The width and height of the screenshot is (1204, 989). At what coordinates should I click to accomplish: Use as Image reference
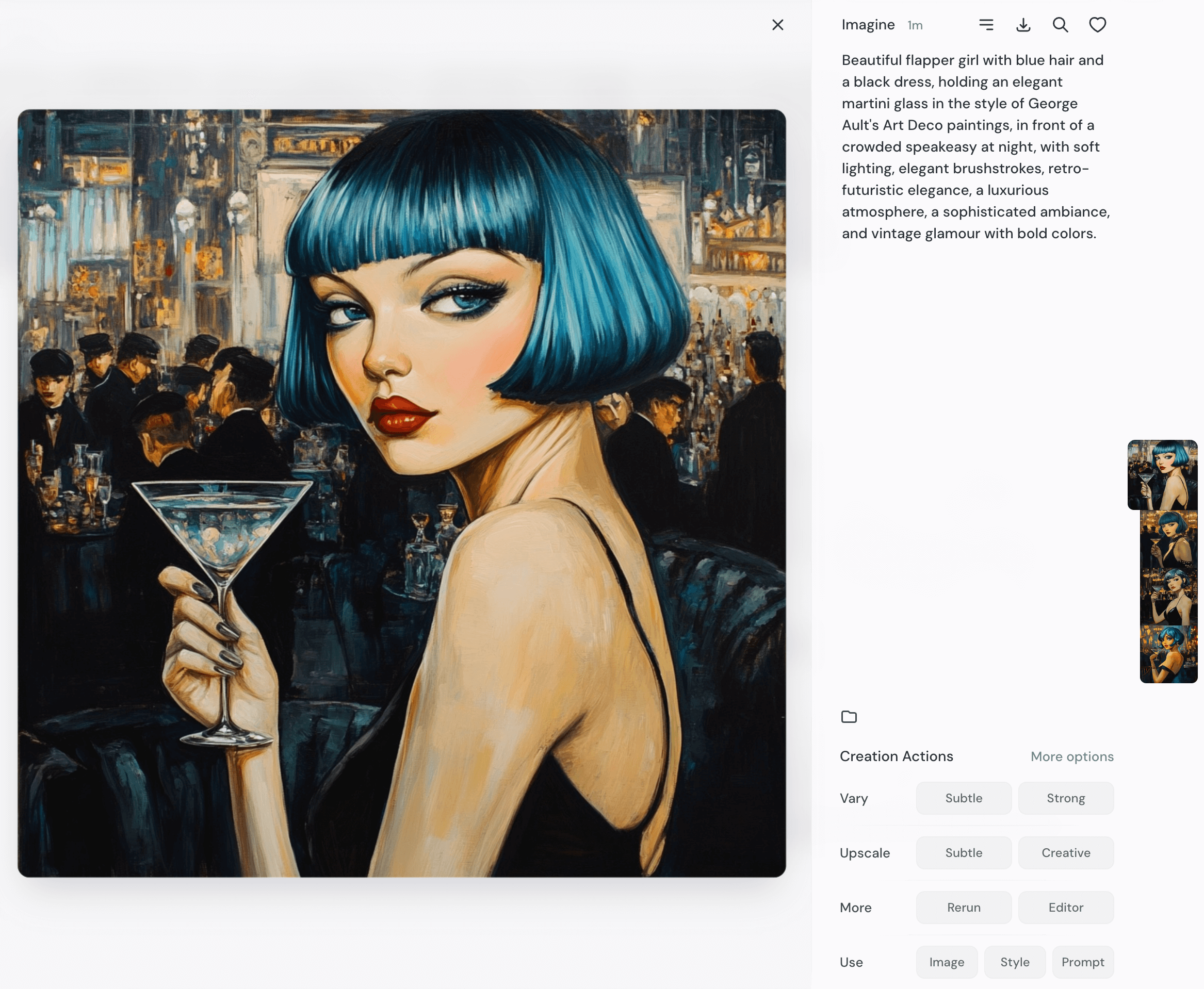point(946,962)
